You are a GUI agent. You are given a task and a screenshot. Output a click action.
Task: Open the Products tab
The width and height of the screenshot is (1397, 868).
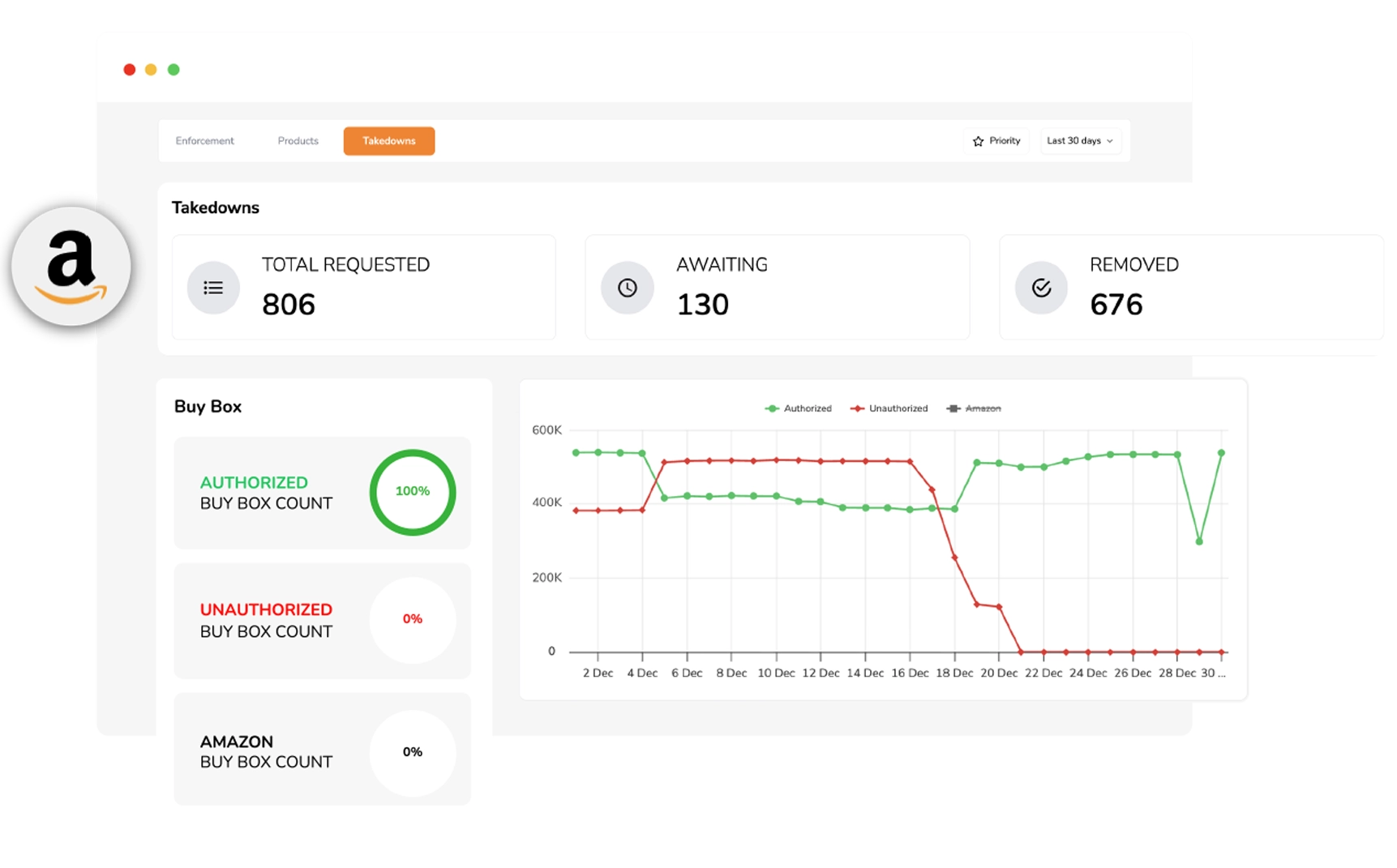[x=298, y=140]
